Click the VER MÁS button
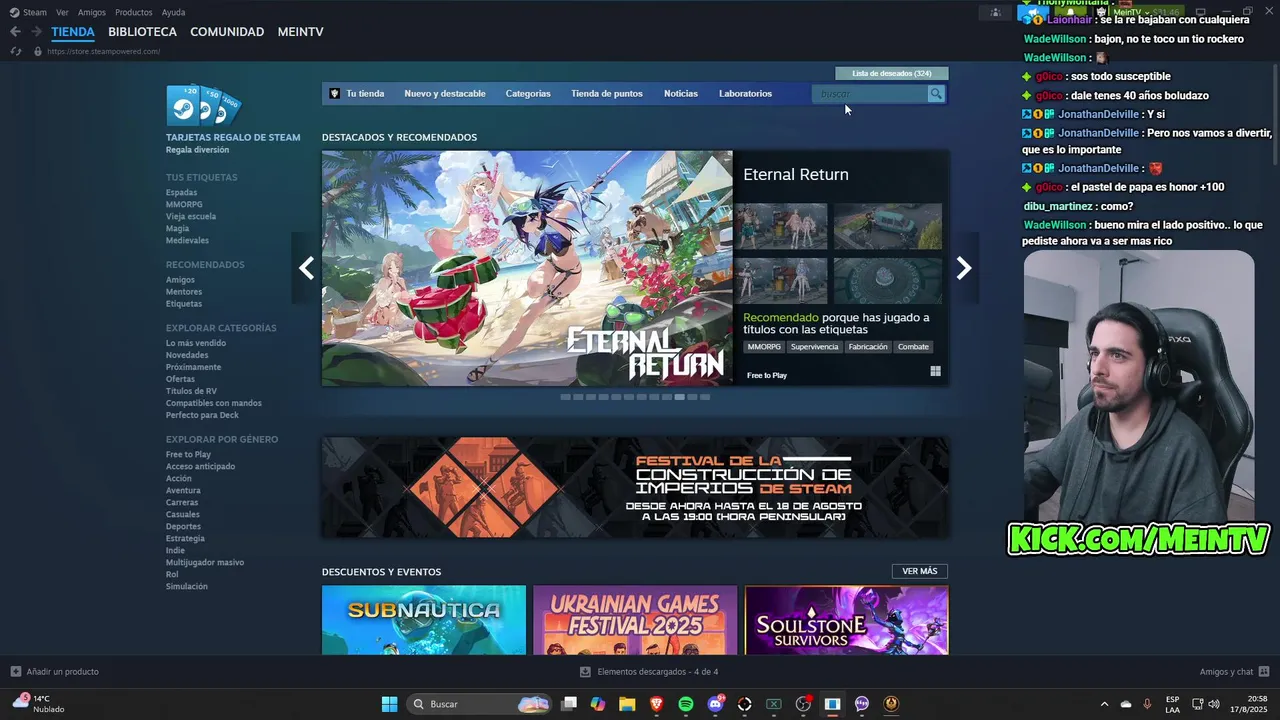The image size is (1280, 720). (x=920, y=571)
